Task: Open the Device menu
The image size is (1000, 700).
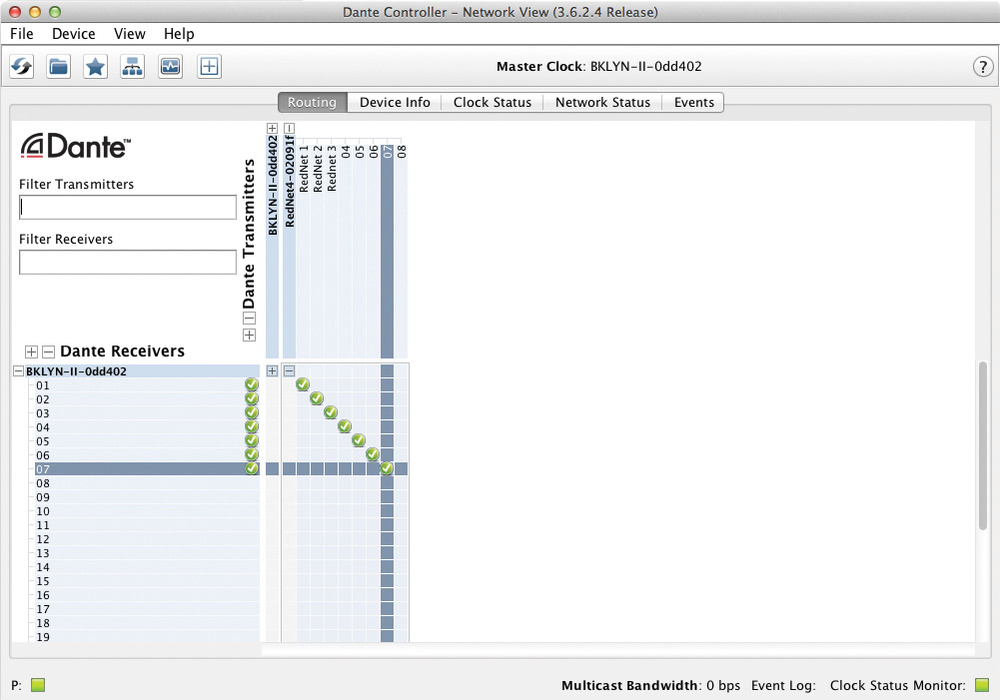Action: 74,34
